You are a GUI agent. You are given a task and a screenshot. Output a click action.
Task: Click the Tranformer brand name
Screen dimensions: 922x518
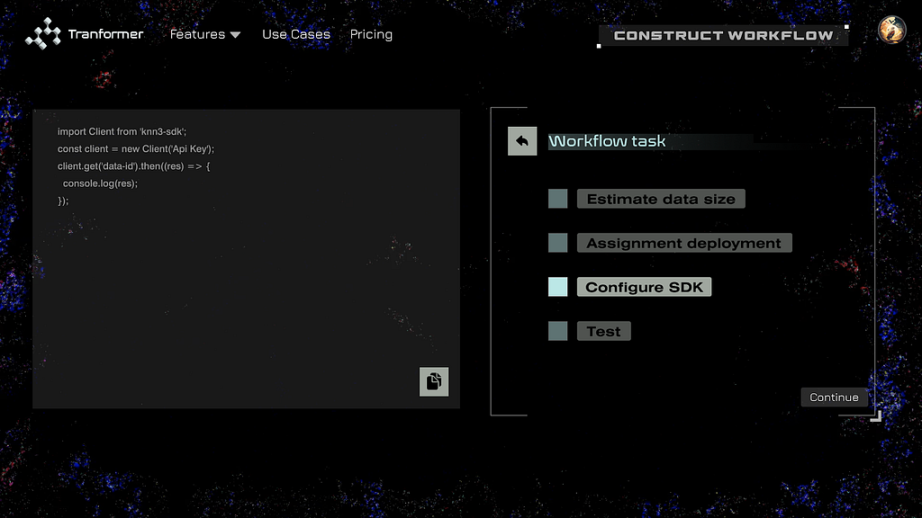[x=106, y=34]
